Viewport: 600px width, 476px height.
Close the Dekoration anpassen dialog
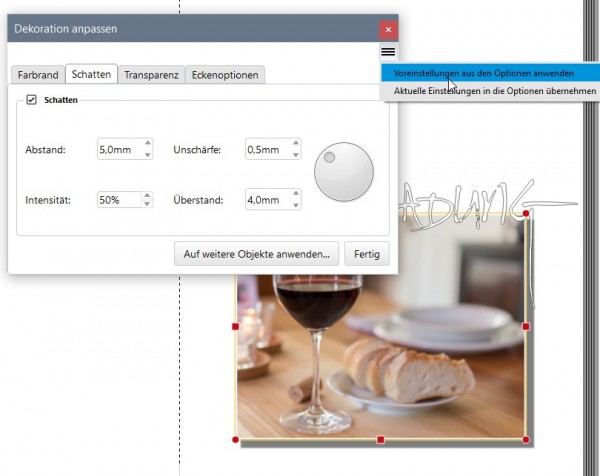click(x=388, y=29)
